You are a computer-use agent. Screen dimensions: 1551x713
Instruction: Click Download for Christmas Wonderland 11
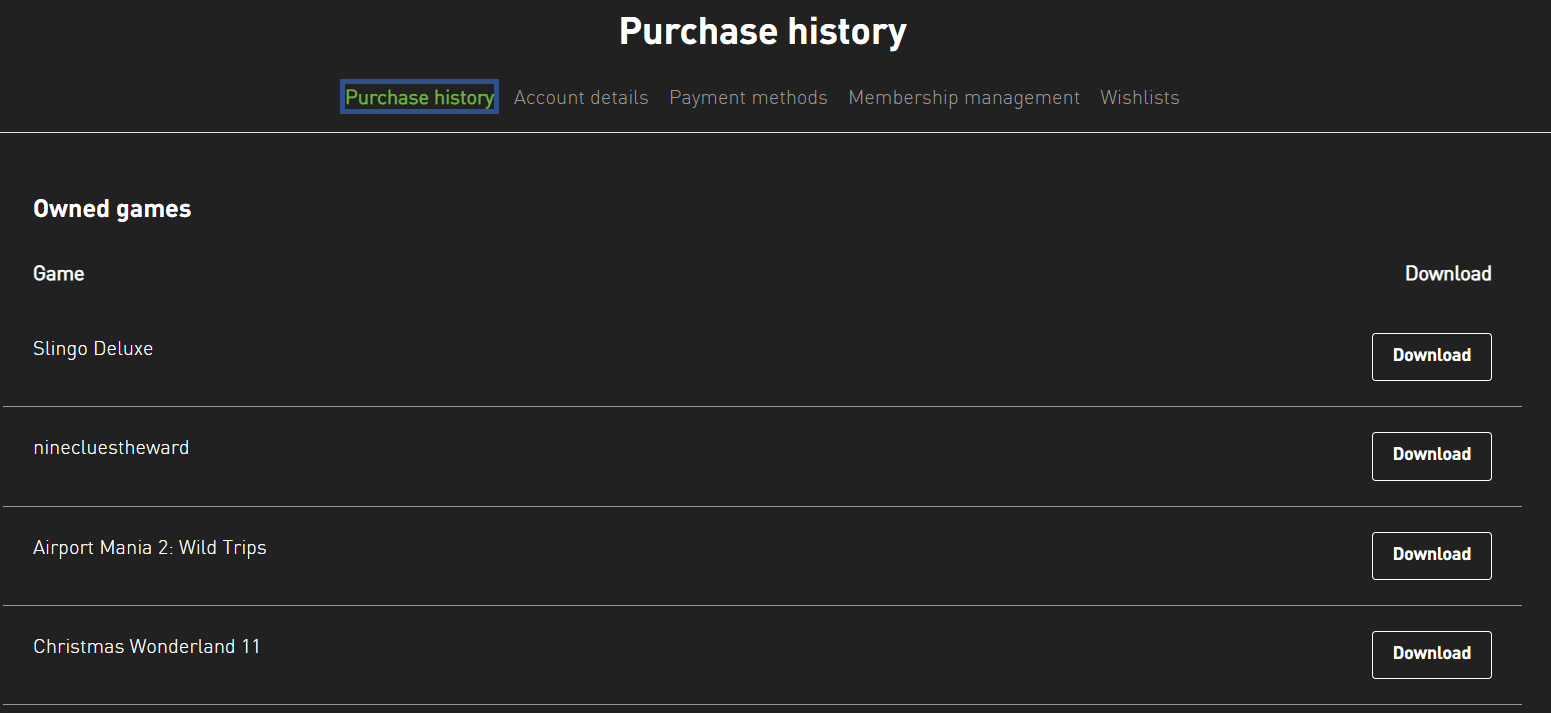pos(1431,654)
